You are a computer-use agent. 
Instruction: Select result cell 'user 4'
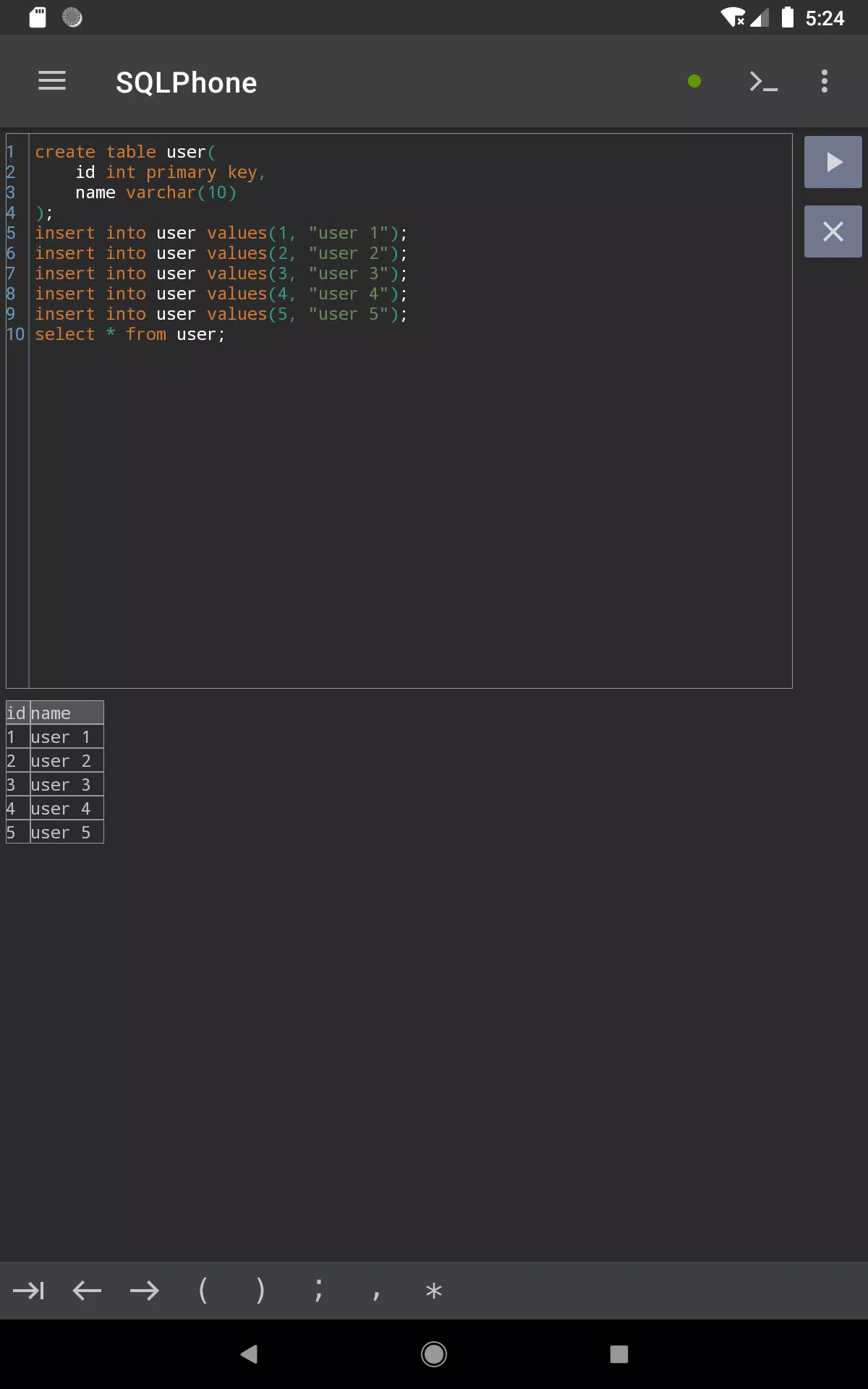click(x=67, y=808)
